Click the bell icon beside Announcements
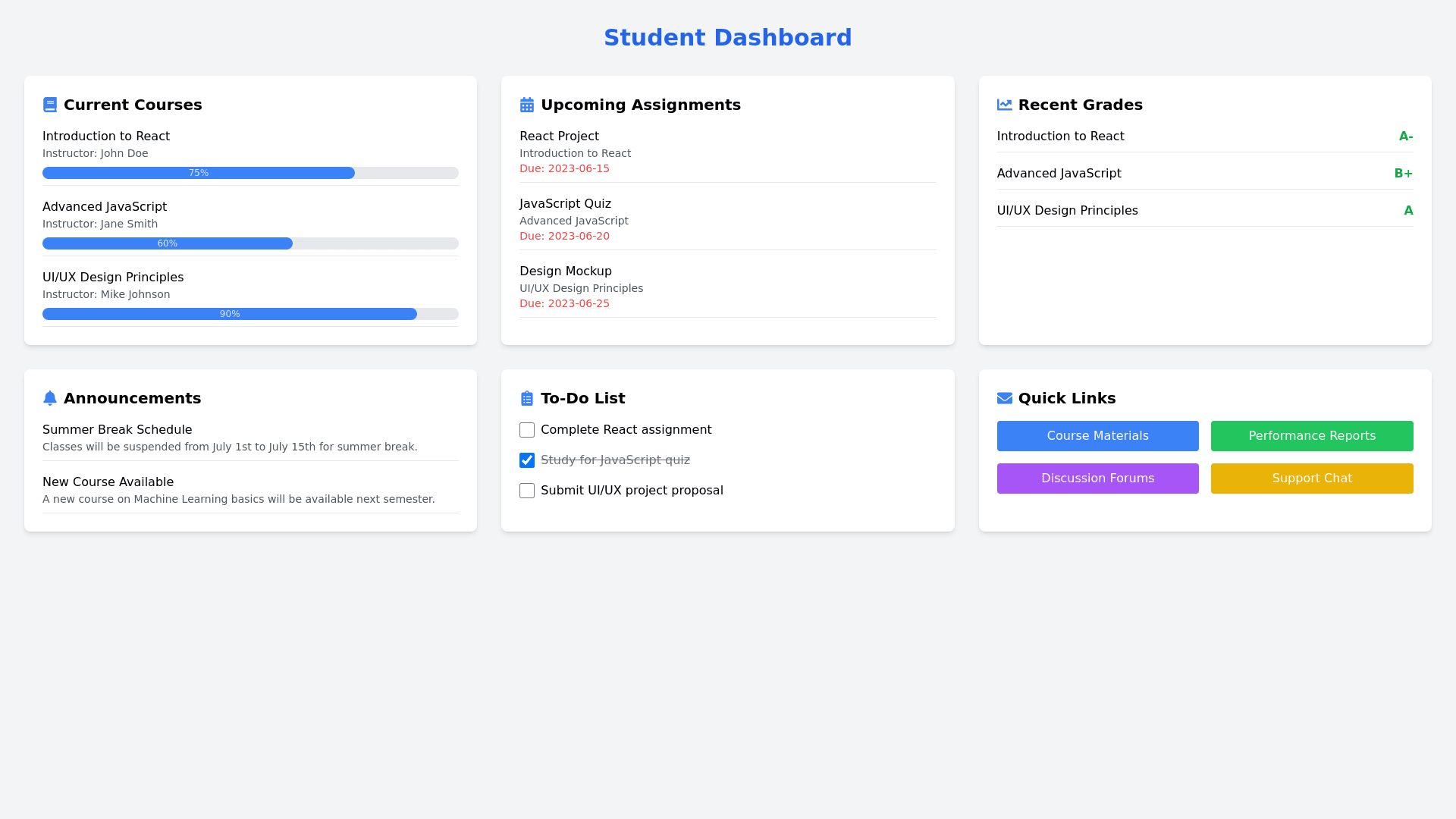 point(50,398)
